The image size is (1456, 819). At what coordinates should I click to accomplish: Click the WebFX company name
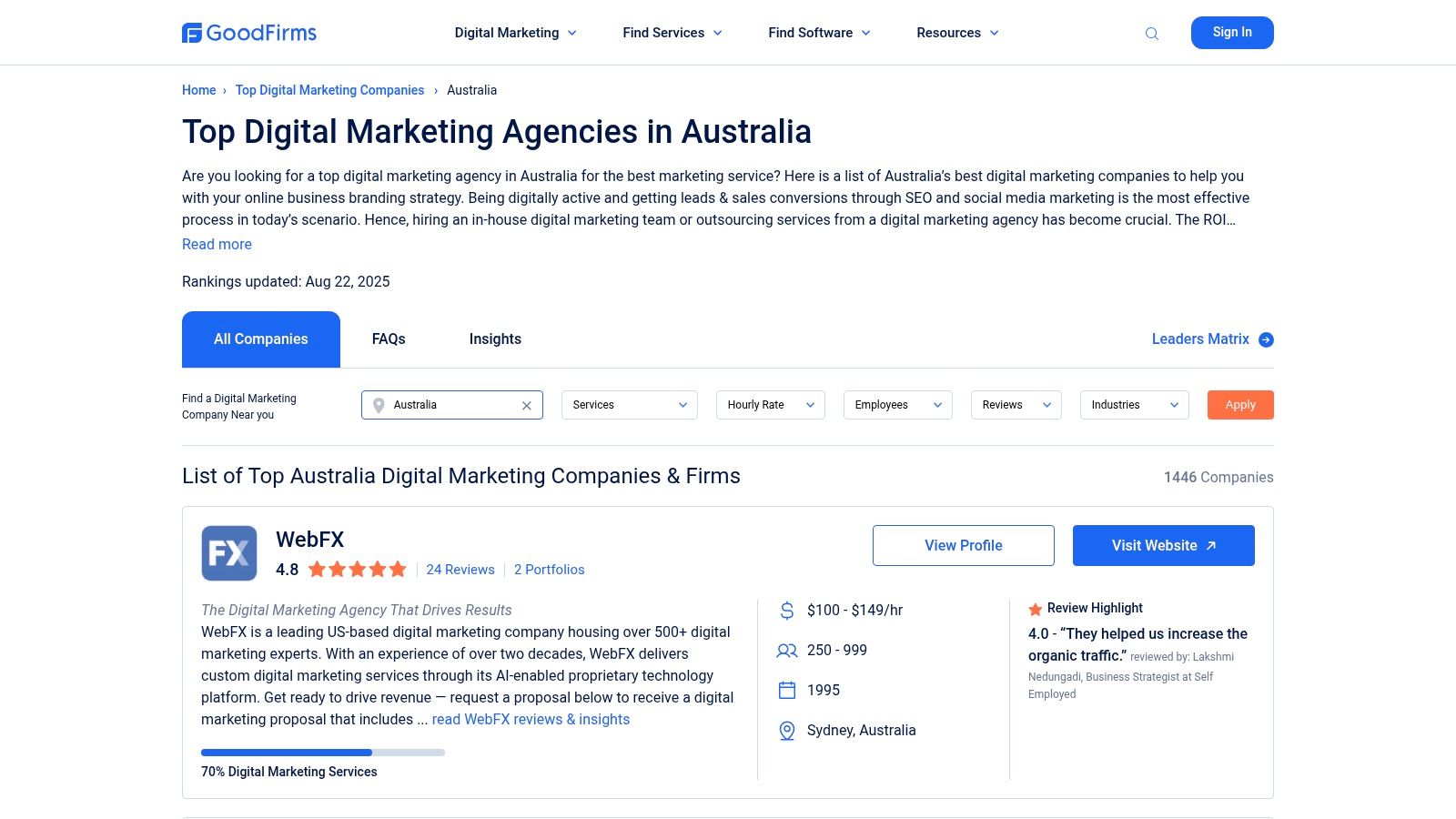[310, 540]
